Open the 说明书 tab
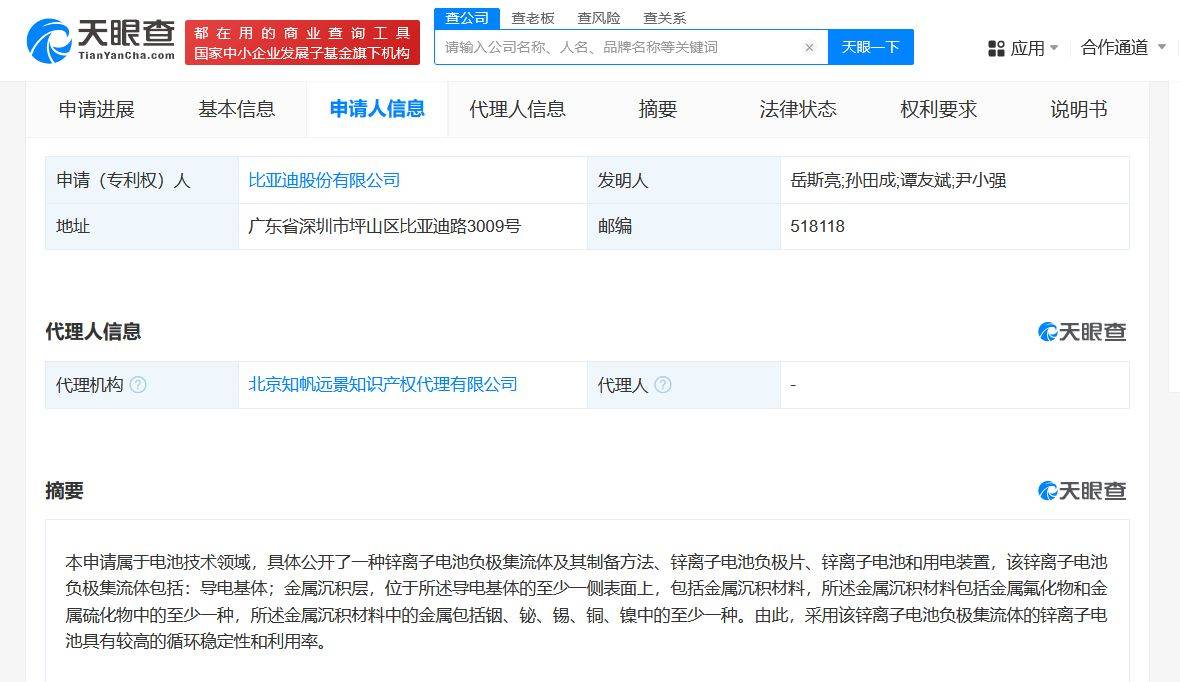 pos(1079,109)
